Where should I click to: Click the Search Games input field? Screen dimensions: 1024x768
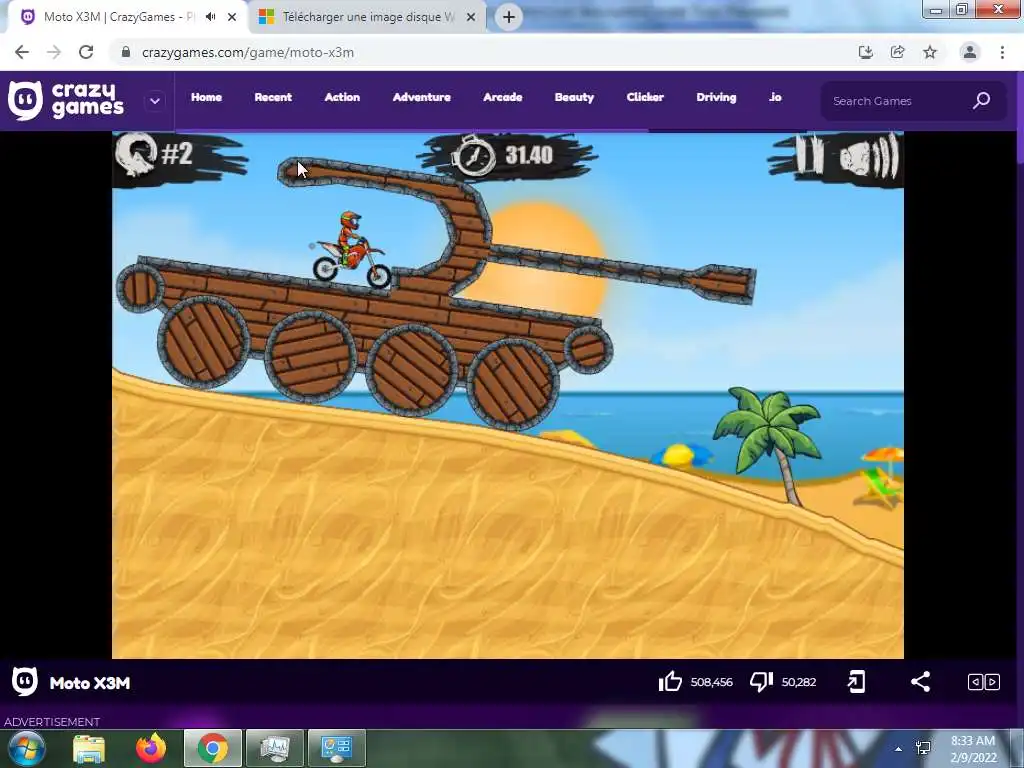[x=898, y=101]
